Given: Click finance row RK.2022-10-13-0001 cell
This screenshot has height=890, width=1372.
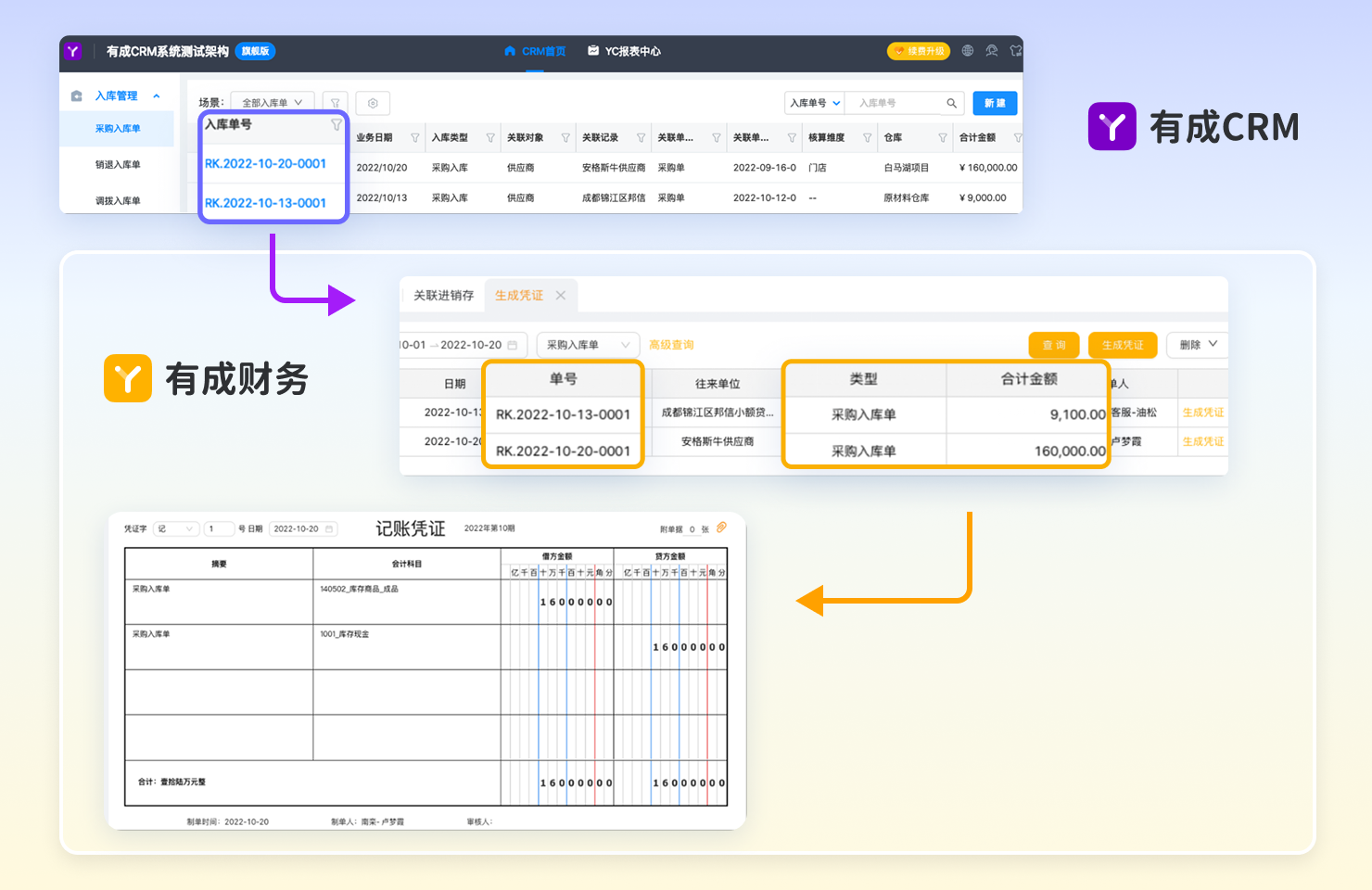Looking at the screenshot, I should [563, 415].
